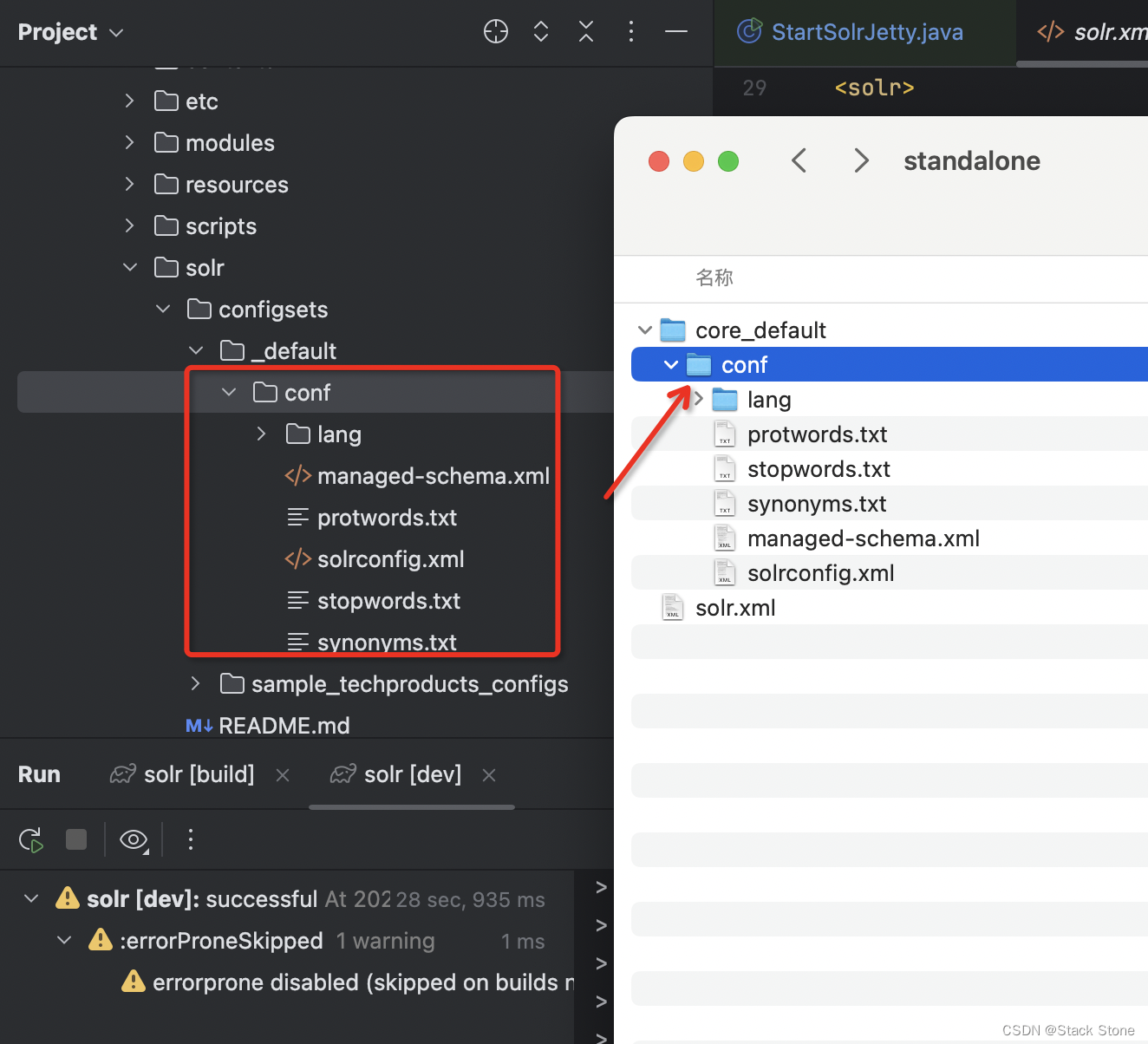Click the solrconfig.xml XML file icon

[x=298, y=558]
